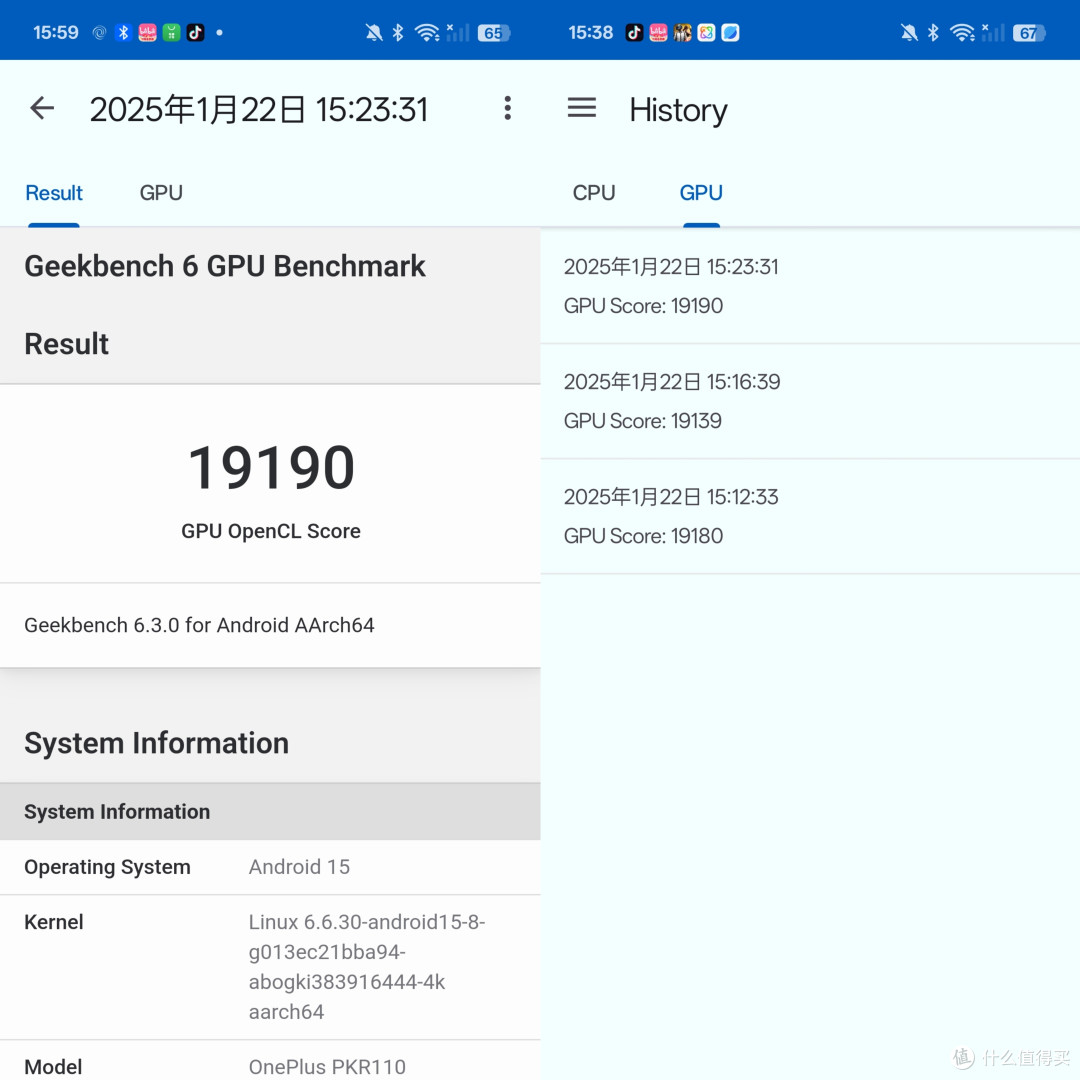
Task: Tap the swirl notification icon beside 15:59
Action: [99, 32]
